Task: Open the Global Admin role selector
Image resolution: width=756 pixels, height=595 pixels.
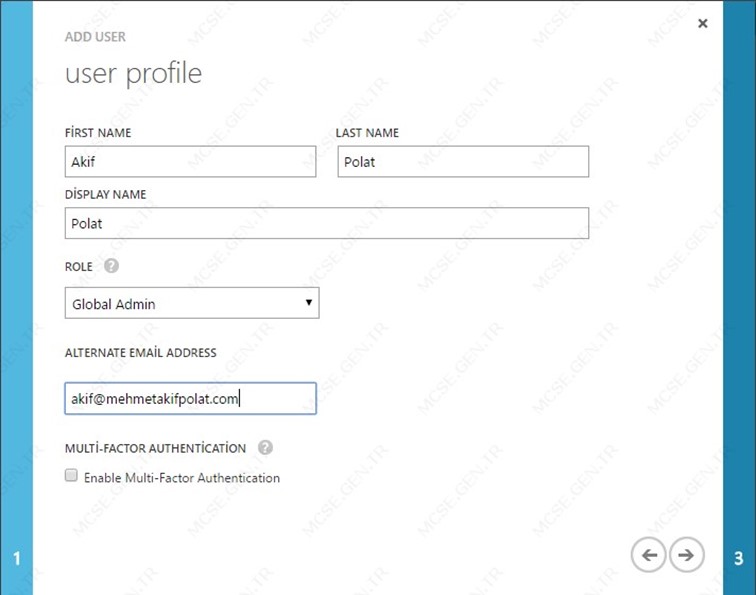Action: click(x=192, y=303)
